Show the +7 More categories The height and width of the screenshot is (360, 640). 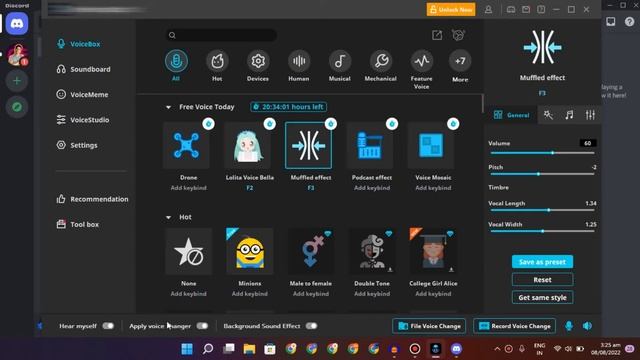(x=460, y=61)
